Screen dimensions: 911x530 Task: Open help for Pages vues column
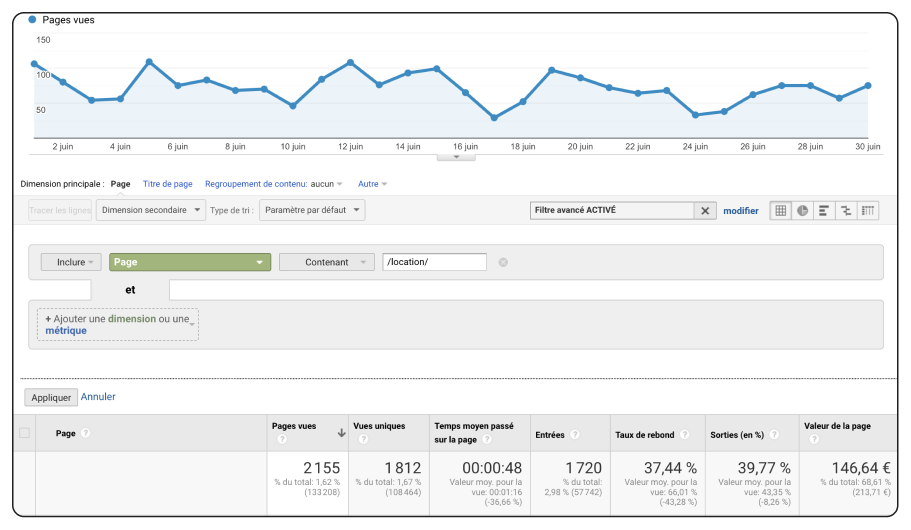(282, 439)
